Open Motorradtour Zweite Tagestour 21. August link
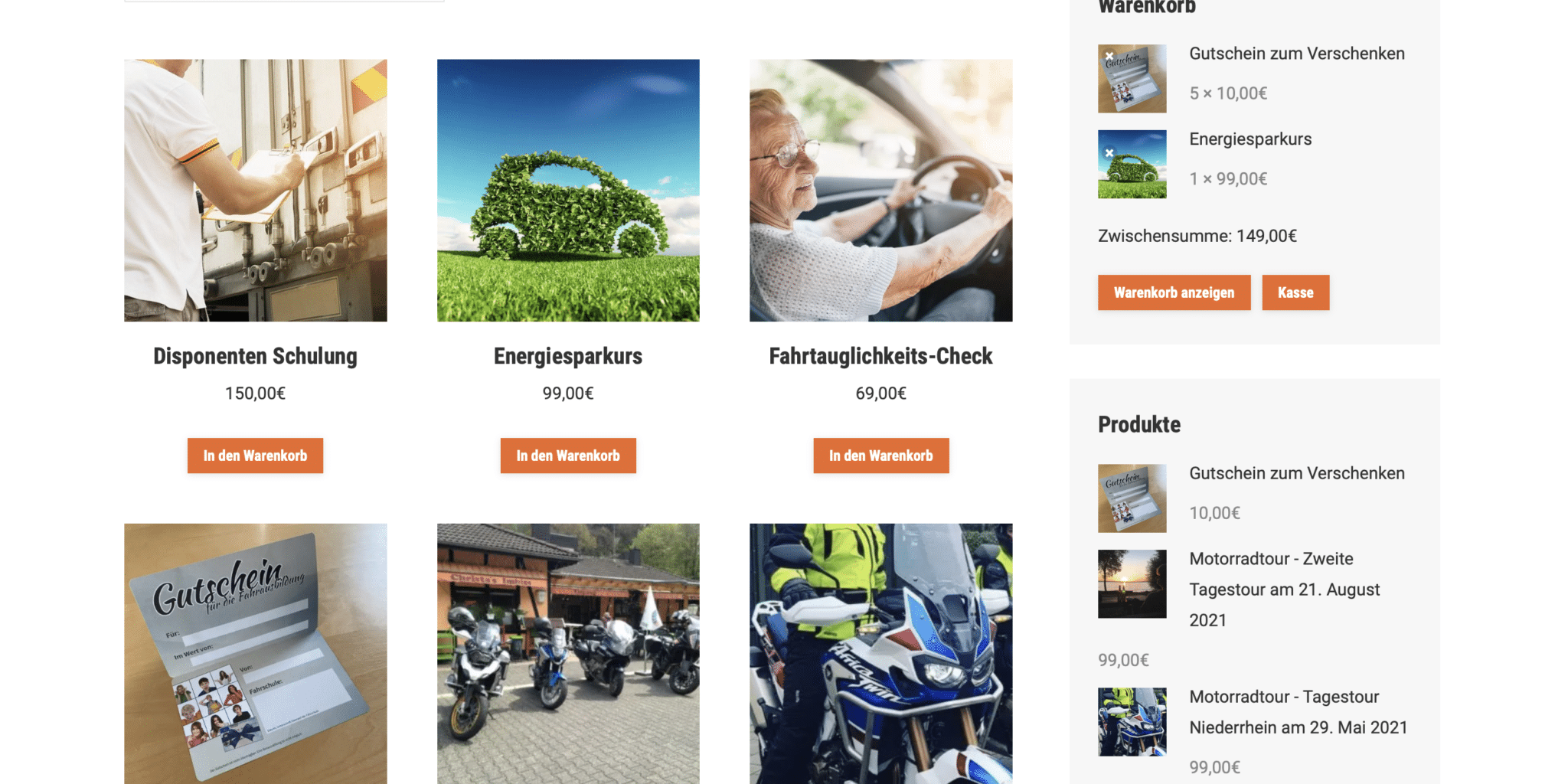Image resolution: width=1568 pixels, height=784 pixels. 1285,590
